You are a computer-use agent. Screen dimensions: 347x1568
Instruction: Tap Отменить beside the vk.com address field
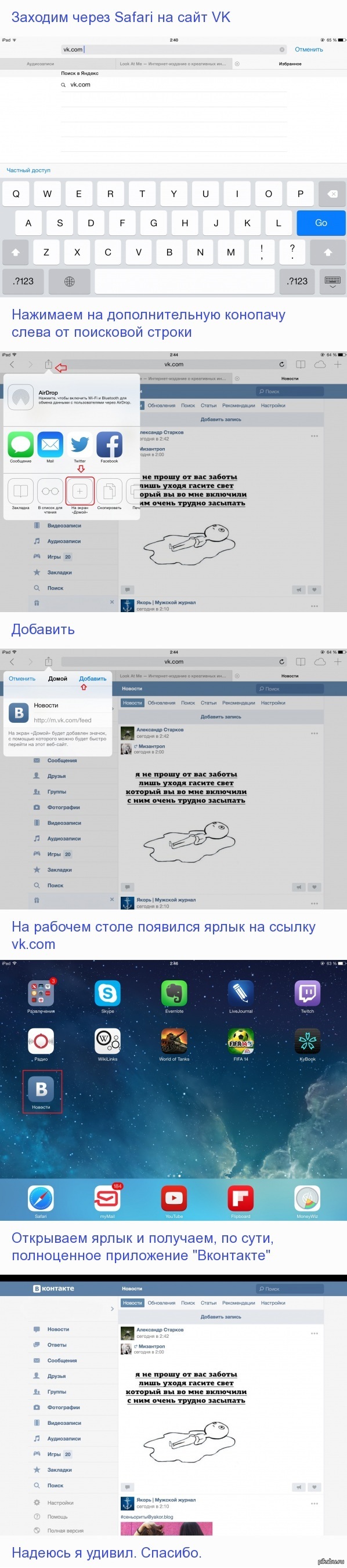point(309,50)
